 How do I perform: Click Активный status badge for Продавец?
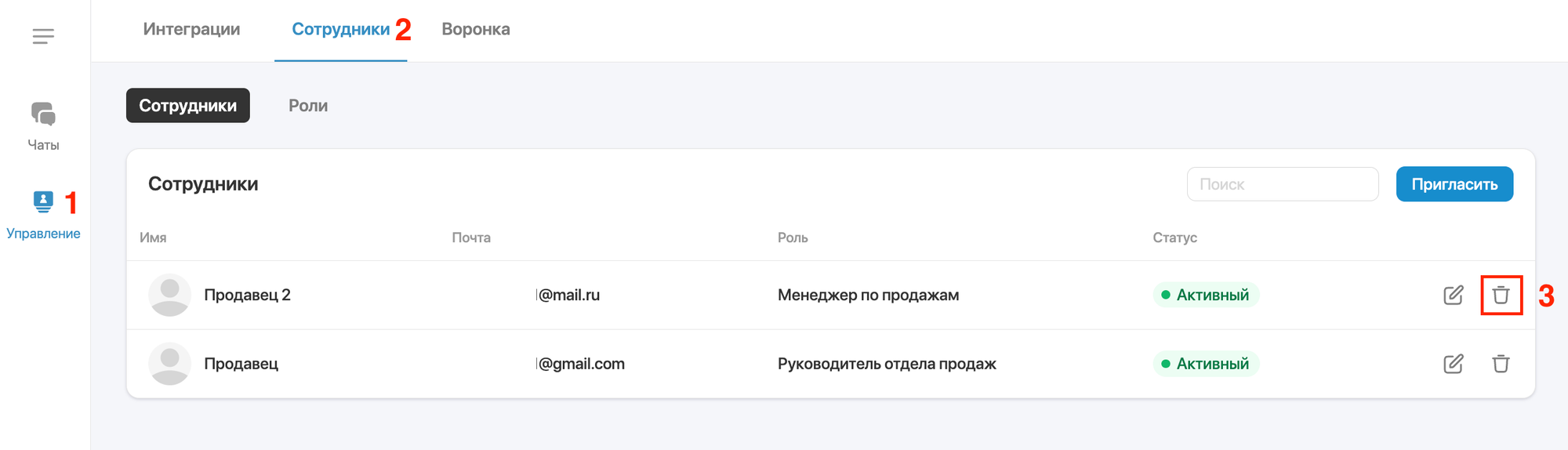click(1206, 364)
